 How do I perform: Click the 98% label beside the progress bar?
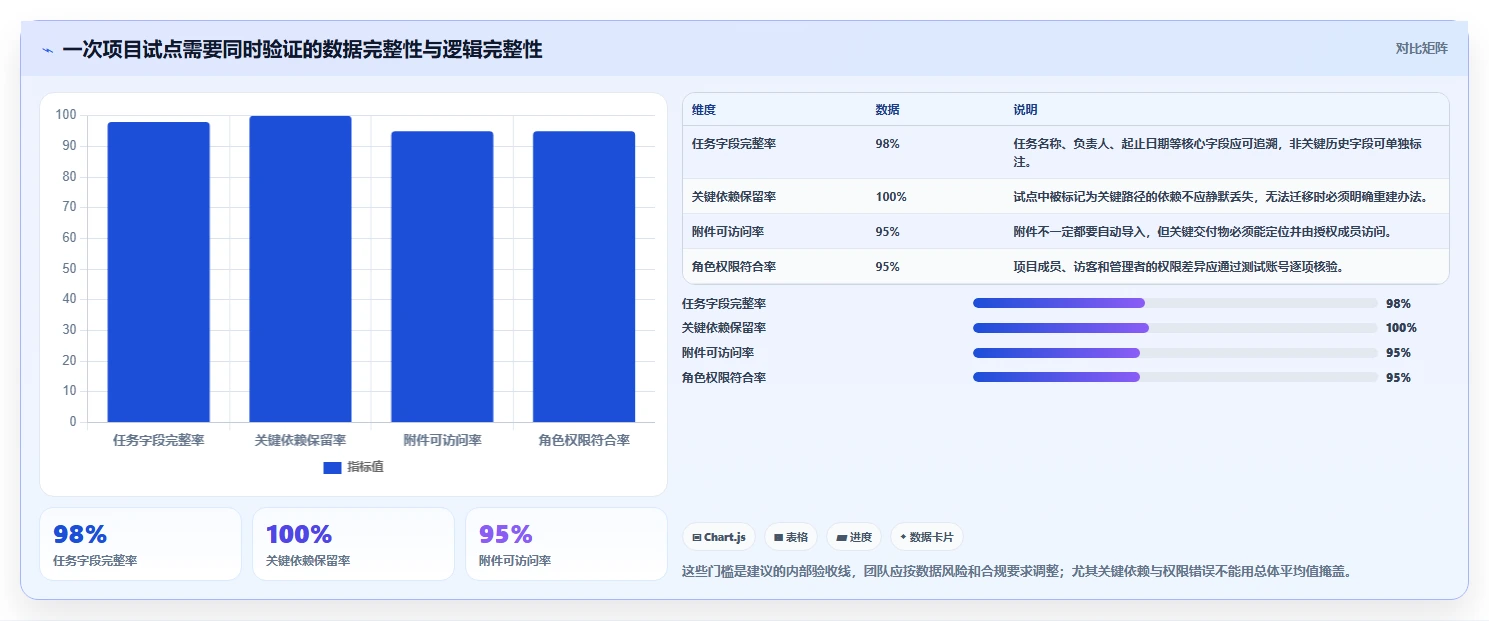[x=1398, y=304]
